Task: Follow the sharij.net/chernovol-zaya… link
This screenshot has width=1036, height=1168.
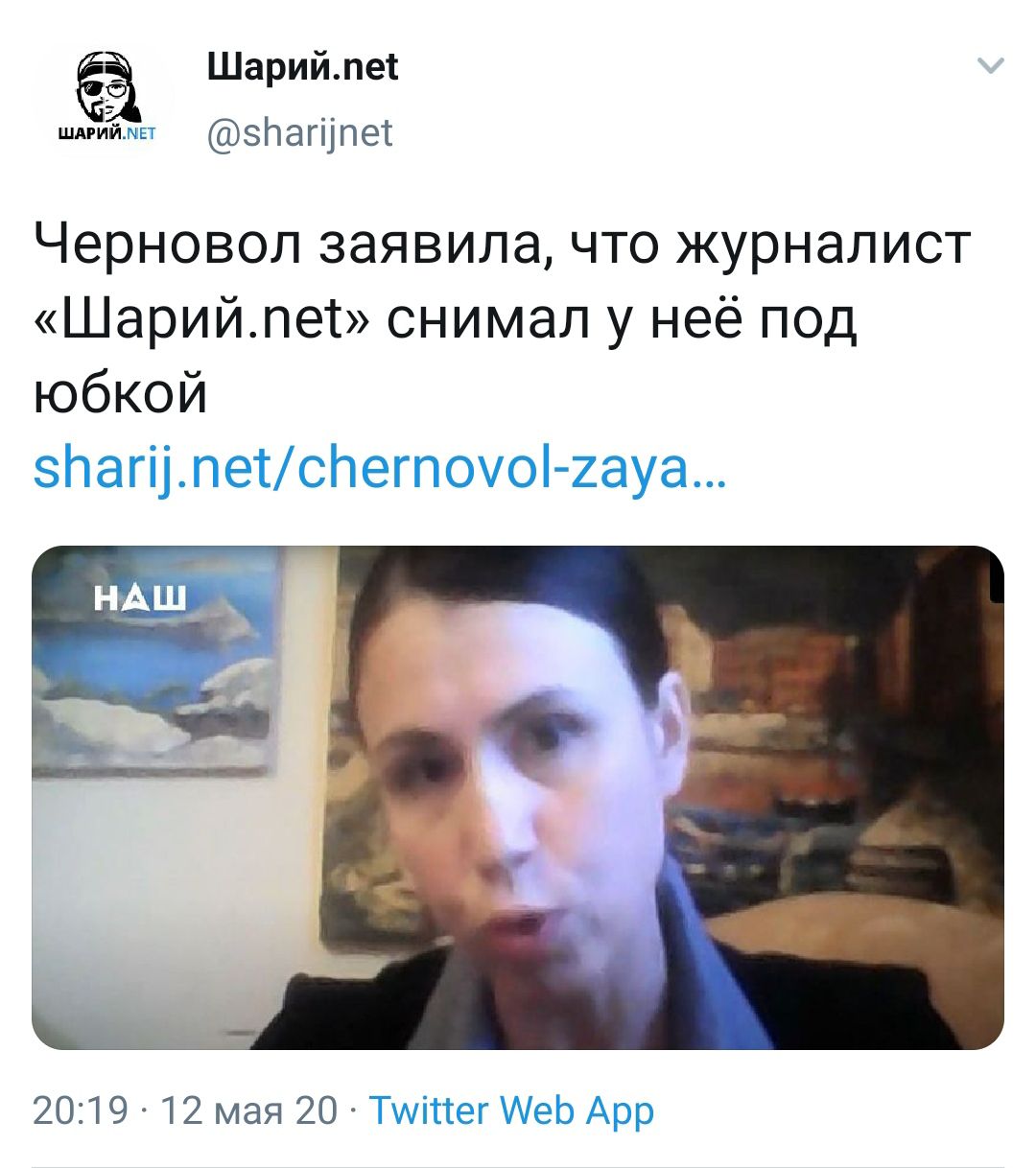Action: [380, 470]
